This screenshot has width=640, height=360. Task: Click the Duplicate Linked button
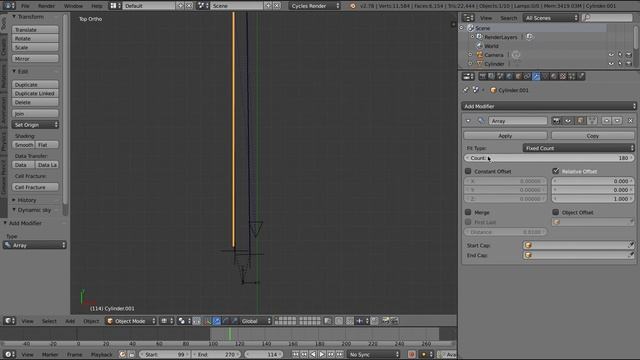(35, 93)
